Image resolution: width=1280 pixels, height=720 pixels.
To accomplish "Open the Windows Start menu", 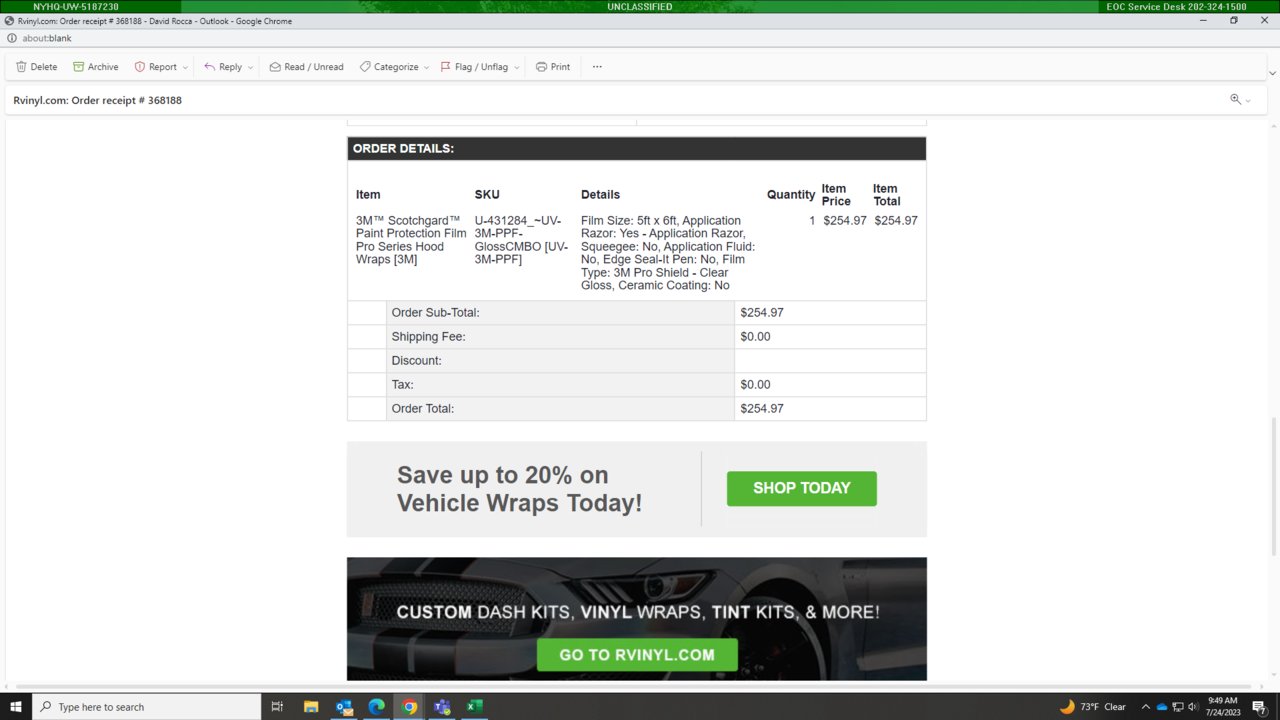I will (16, 707).
